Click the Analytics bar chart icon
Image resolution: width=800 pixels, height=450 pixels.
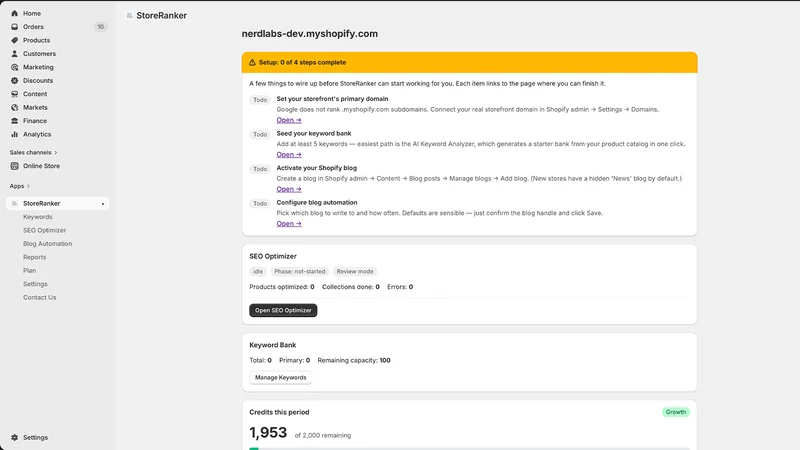point(14,134)
